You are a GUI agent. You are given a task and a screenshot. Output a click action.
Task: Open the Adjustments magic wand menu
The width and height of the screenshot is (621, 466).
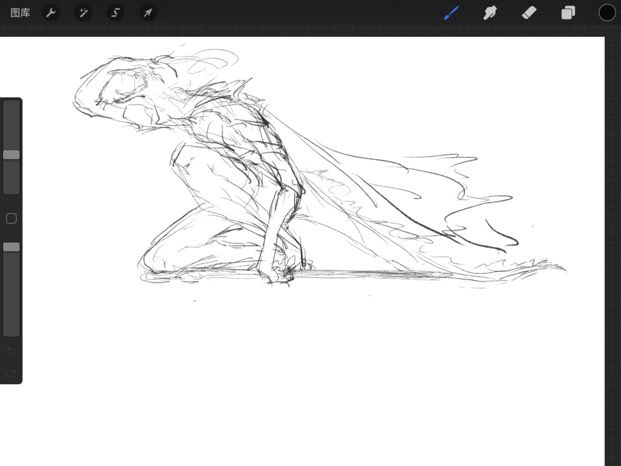pyautogui.click(x=83, y=13)
